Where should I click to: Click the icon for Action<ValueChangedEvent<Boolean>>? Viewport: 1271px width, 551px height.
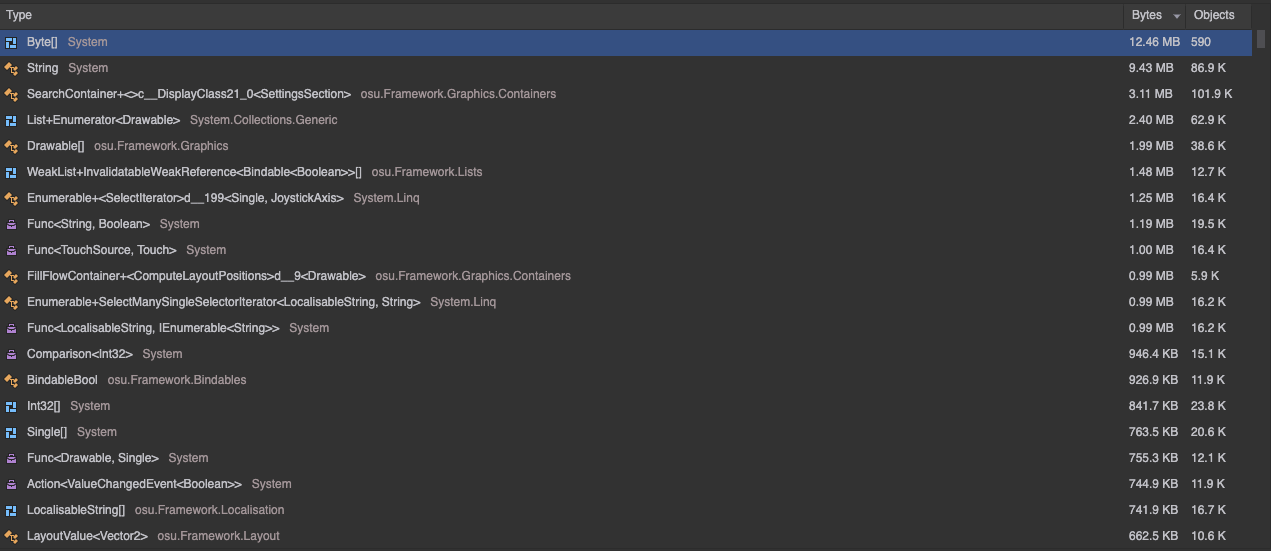click(x=11, y=484)
